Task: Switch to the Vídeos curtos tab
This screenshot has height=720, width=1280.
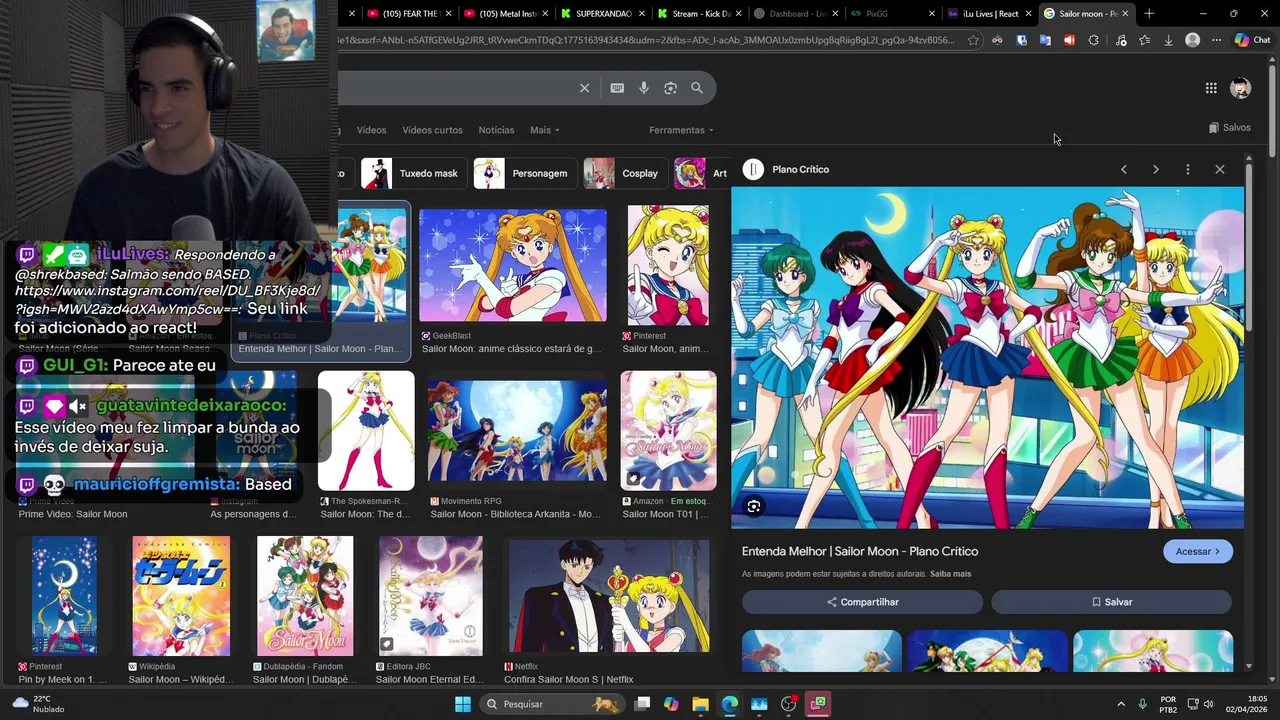Action: click(432, 130)
